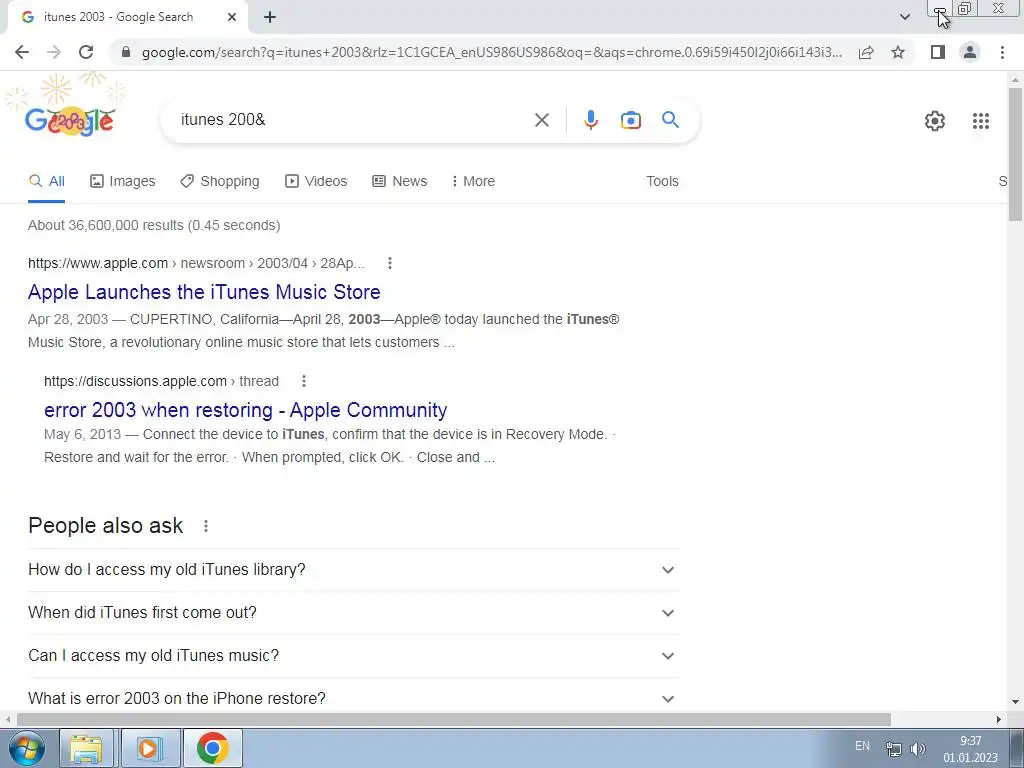The width and height of the screenshot is (1024, 768).
Task: Click the discussions.apple.com thread URL
Action: tap(161, 381)
